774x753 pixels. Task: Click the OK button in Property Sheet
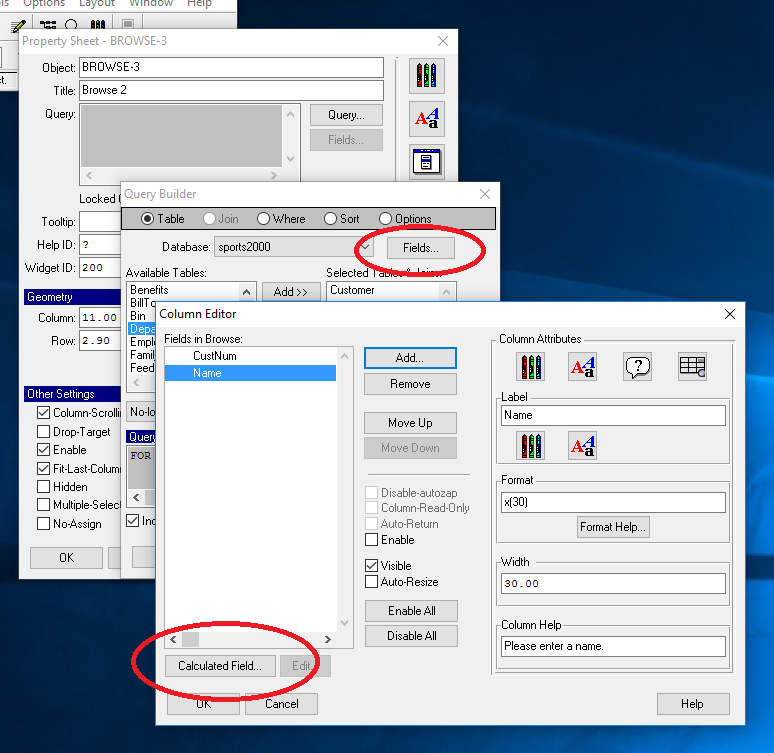[x=66, y=557]
